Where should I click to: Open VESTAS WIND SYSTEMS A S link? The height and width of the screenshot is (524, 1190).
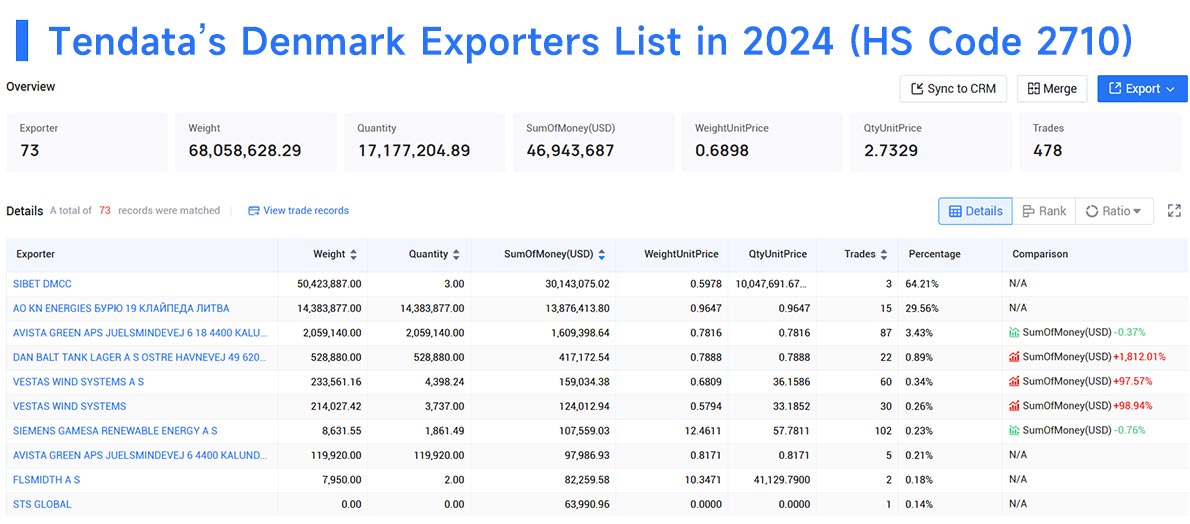pos(78,381)
